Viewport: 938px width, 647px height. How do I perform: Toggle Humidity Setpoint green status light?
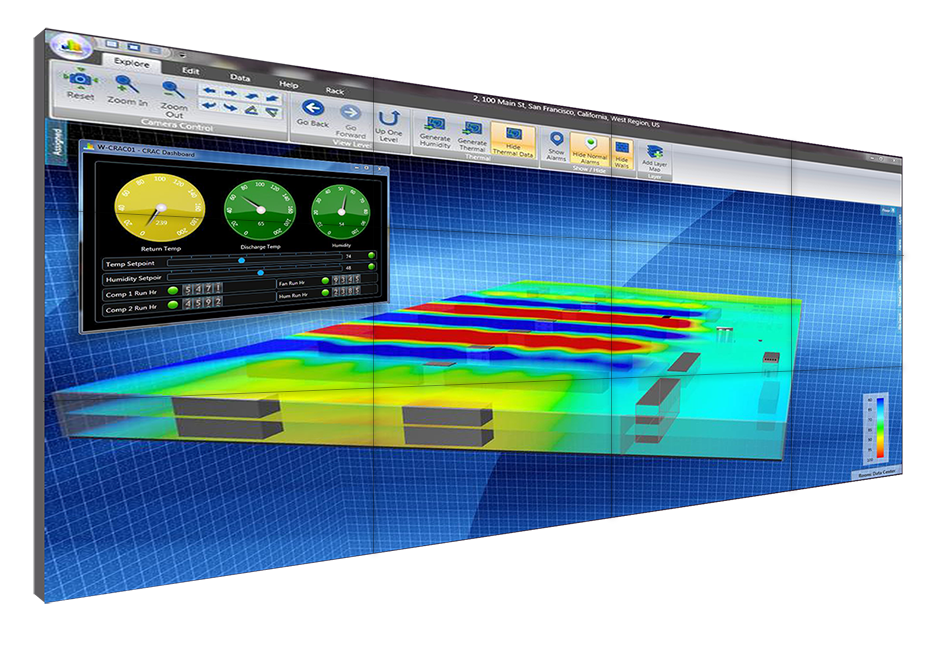pyautogui.click(x=371, y=267)
